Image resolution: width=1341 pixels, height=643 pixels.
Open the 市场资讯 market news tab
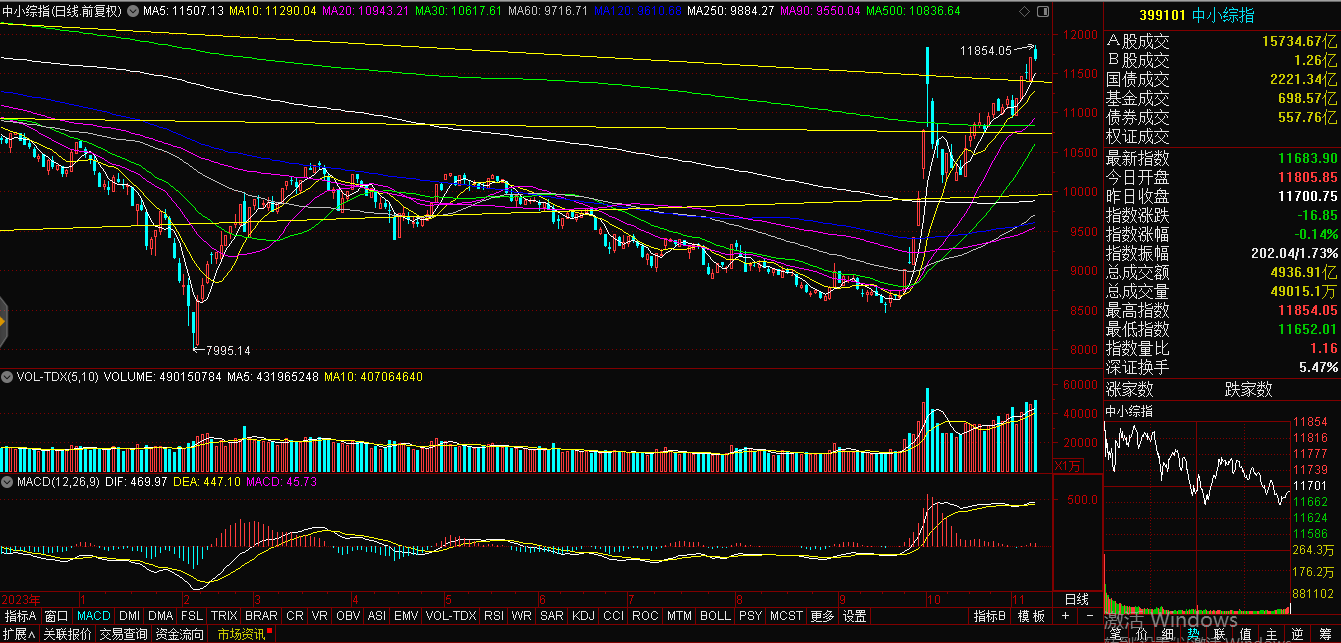[242, 634]
